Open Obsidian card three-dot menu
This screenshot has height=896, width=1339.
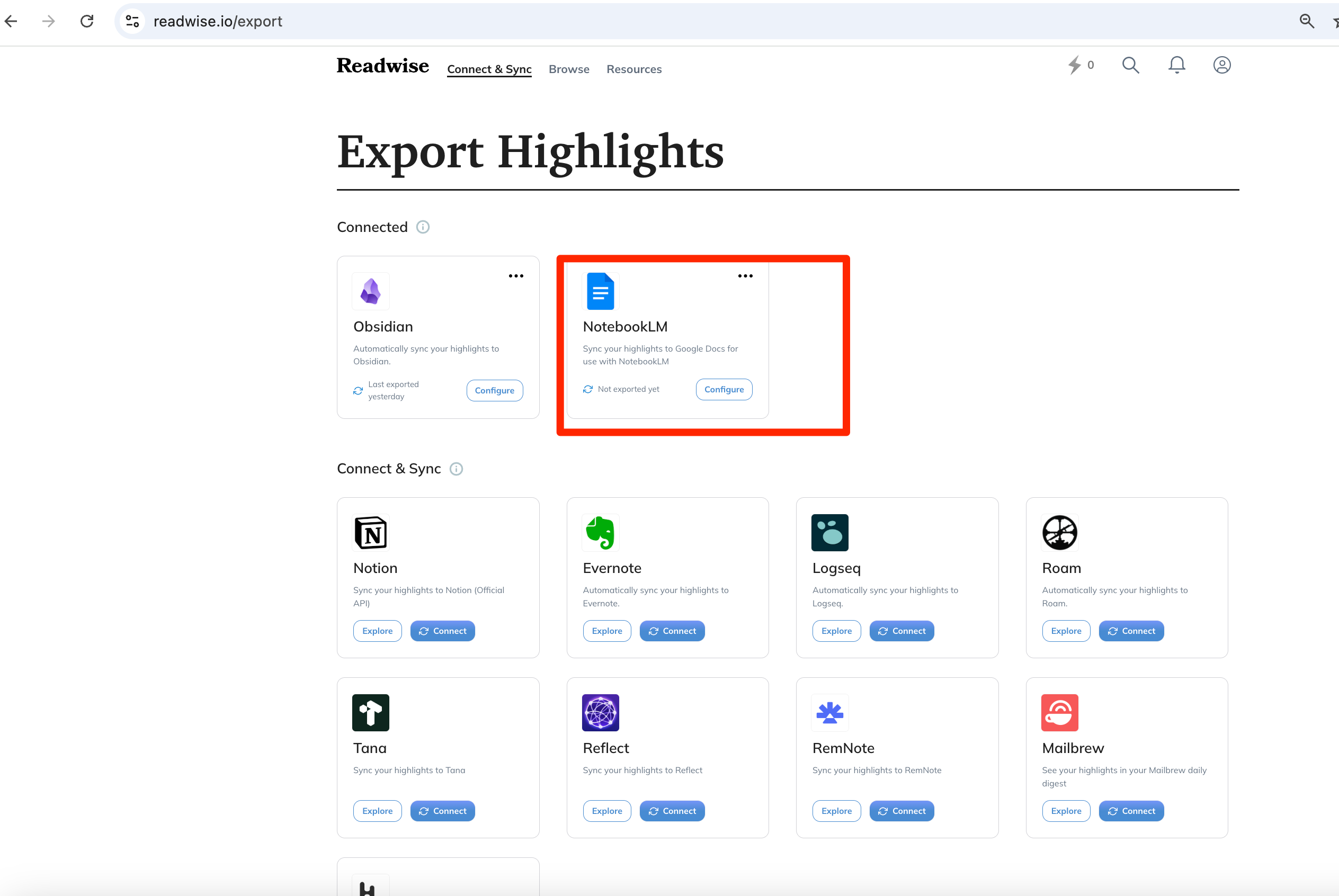[515, 276]
